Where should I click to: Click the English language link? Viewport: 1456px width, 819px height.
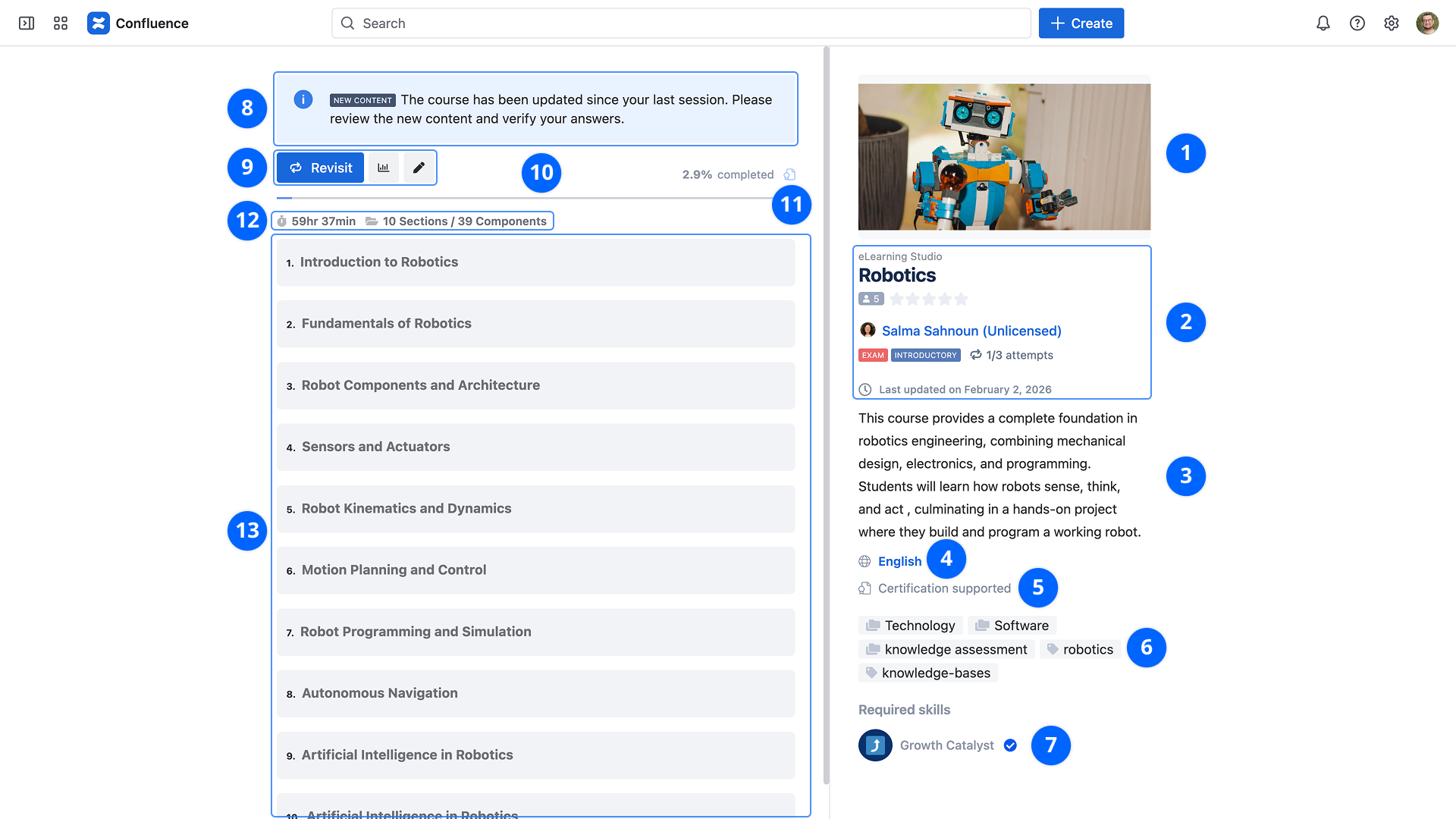899,562
